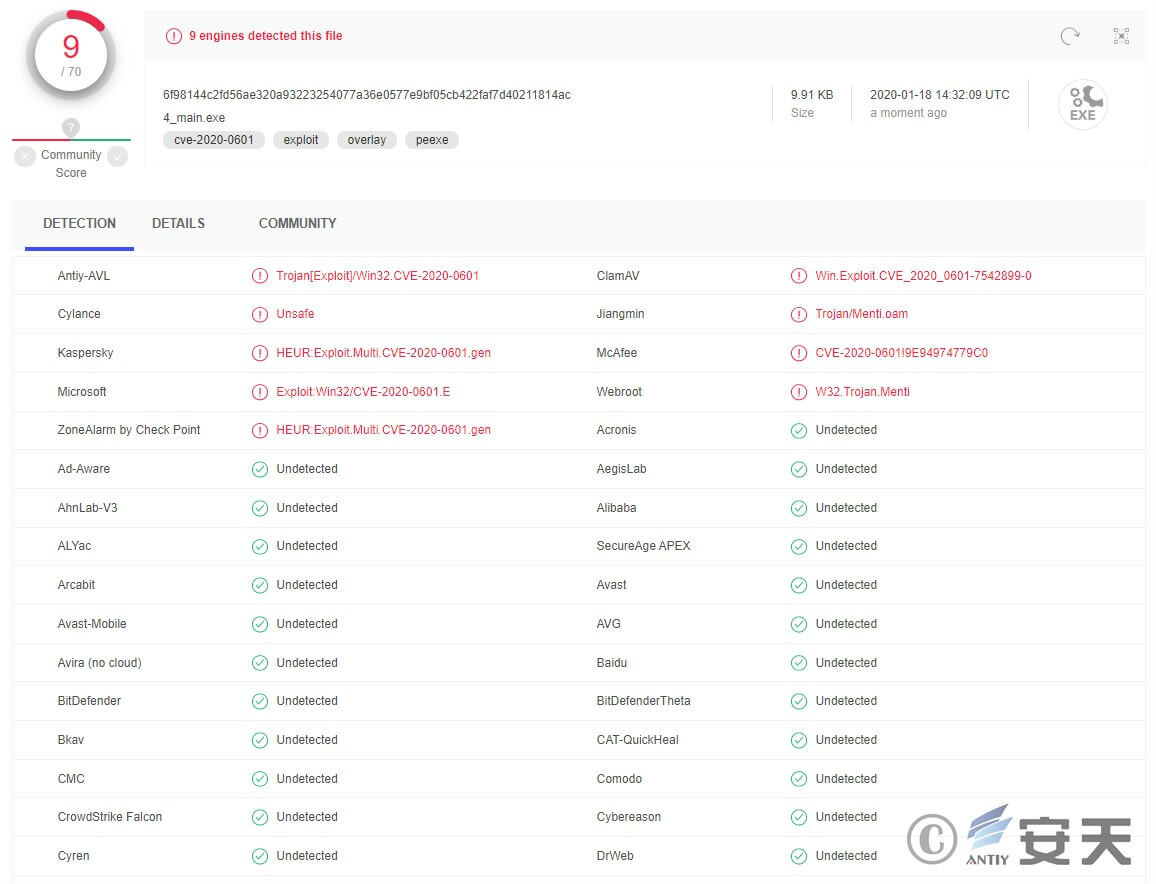
Task: Click the W32.Trojan.Menti result
Action: [x=862, y=392]
